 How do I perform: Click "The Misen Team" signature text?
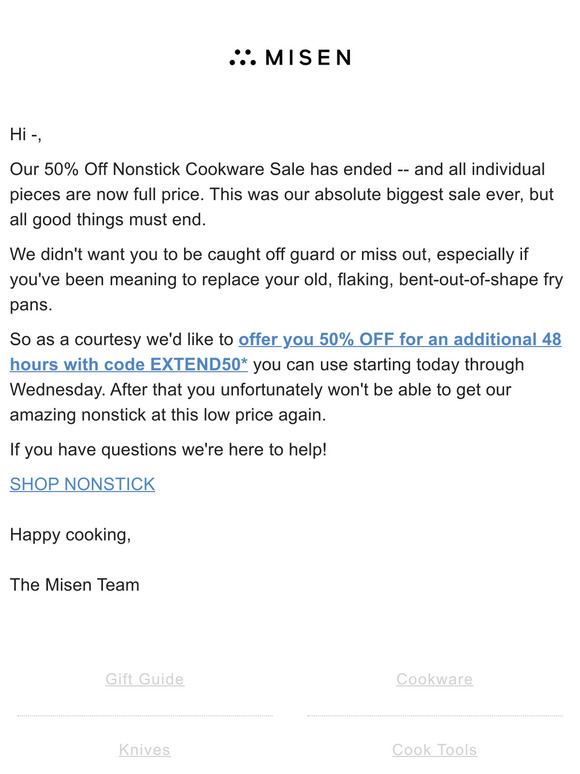(x=75, y=585)
